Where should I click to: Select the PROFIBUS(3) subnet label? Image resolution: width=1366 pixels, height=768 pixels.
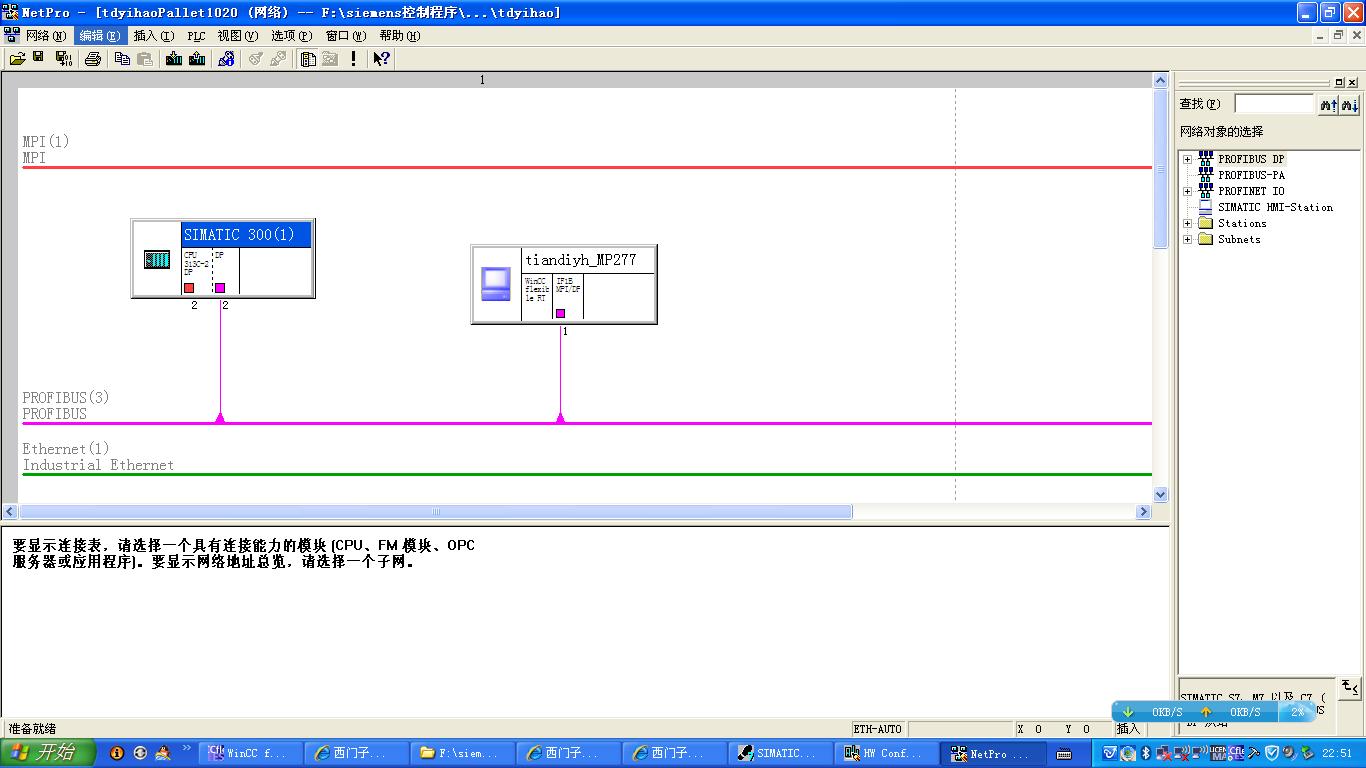[66, 398]
